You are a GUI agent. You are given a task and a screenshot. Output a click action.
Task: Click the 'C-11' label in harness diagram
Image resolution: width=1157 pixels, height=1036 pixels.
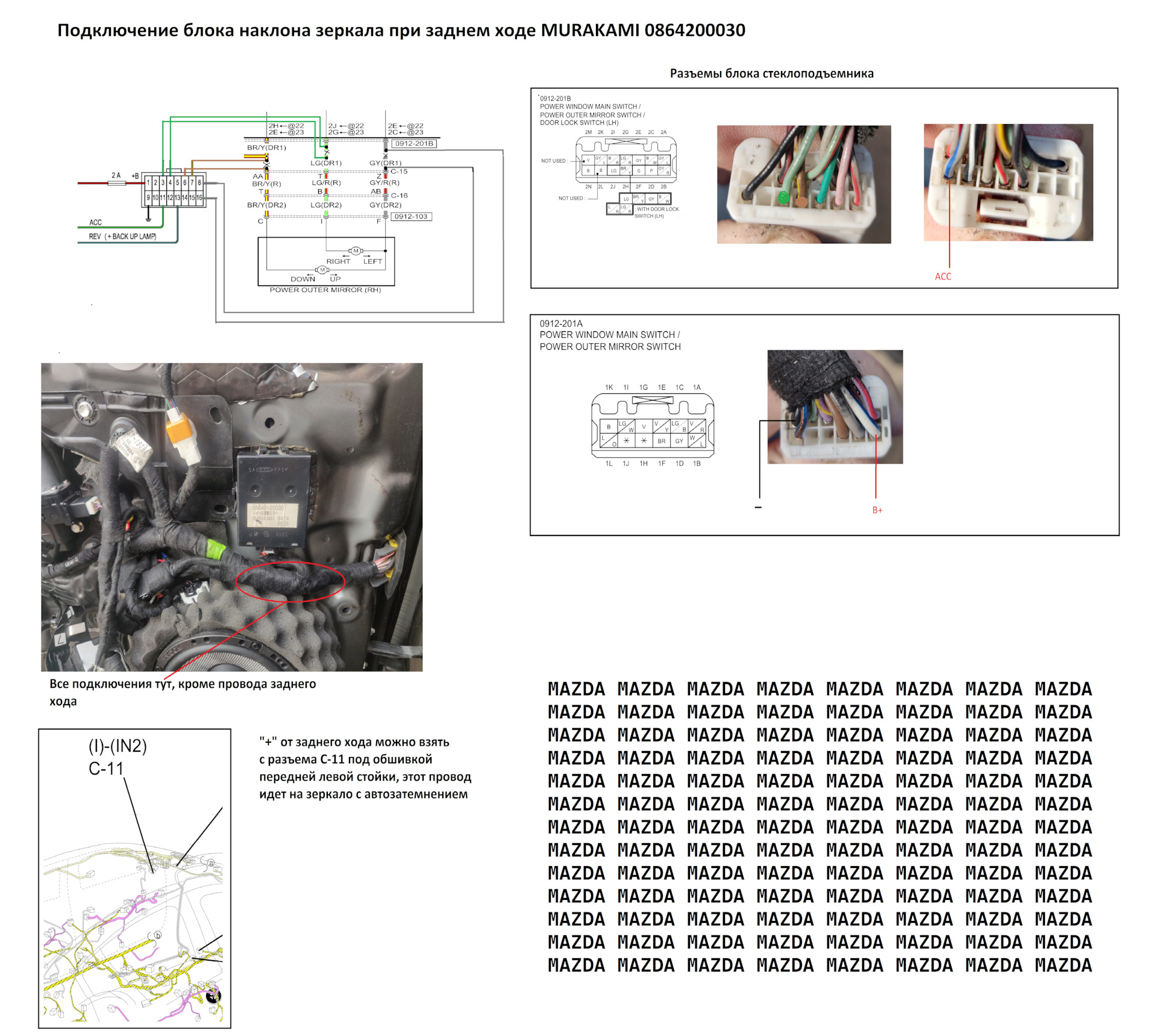click(x=106, y=769)
